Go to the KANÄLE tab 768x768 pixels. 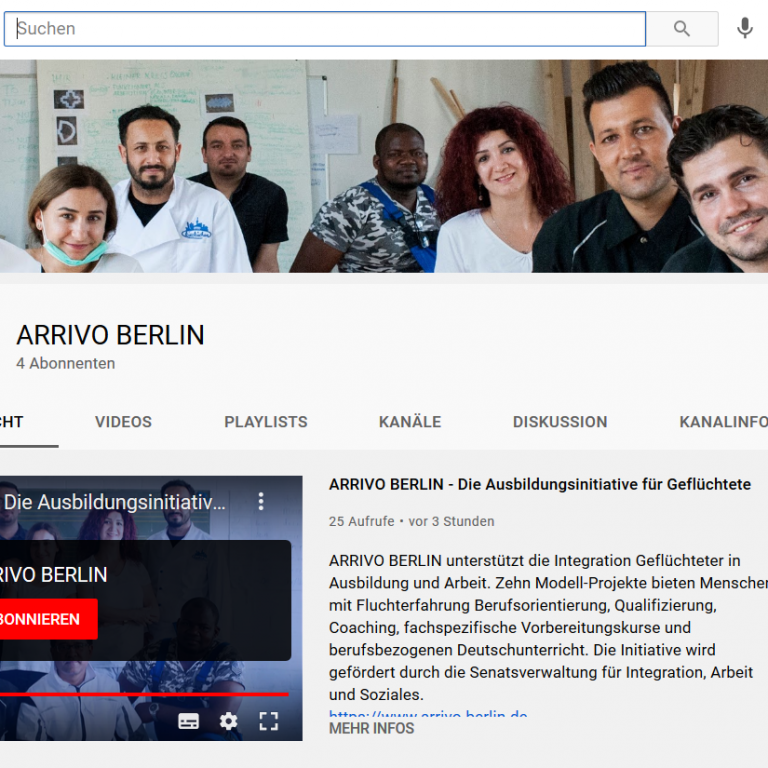click(410, 422)
